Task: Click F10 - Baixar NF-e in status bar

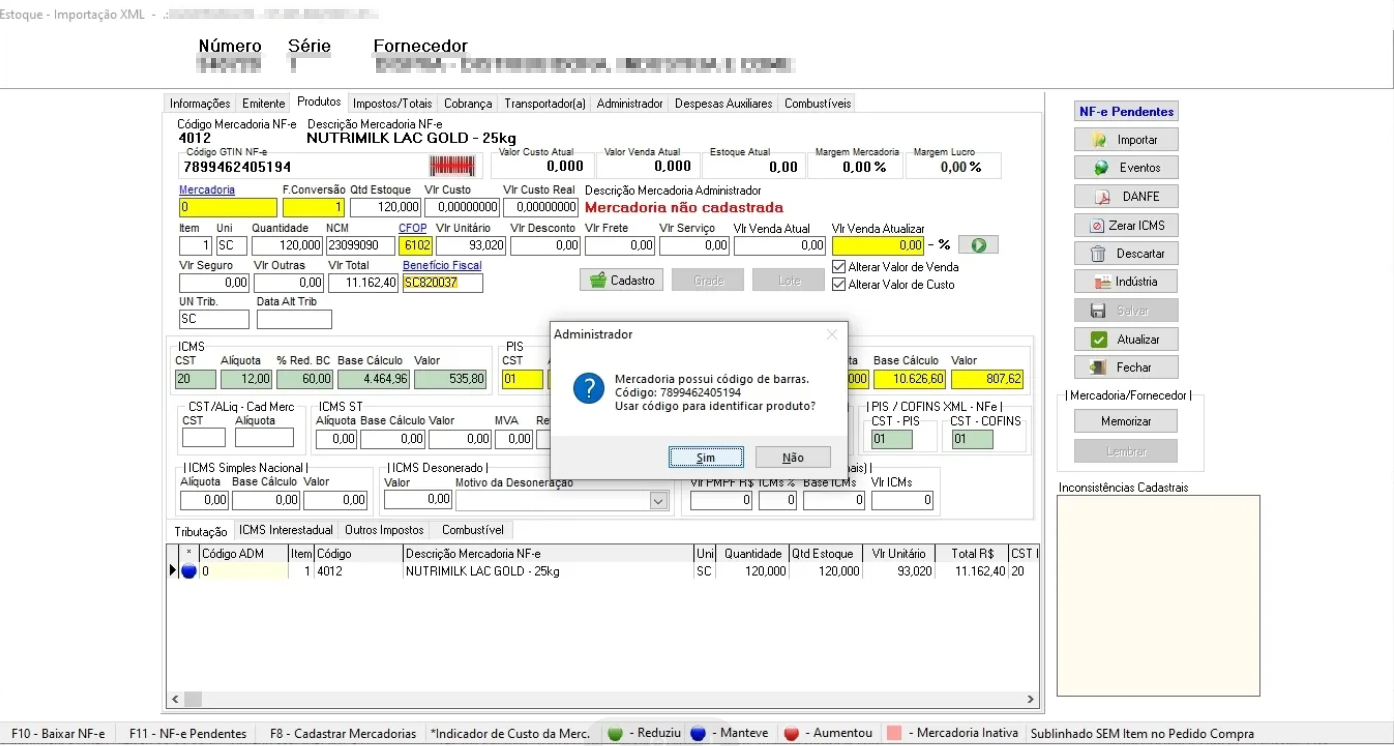Action: click(x=58, y=733)
